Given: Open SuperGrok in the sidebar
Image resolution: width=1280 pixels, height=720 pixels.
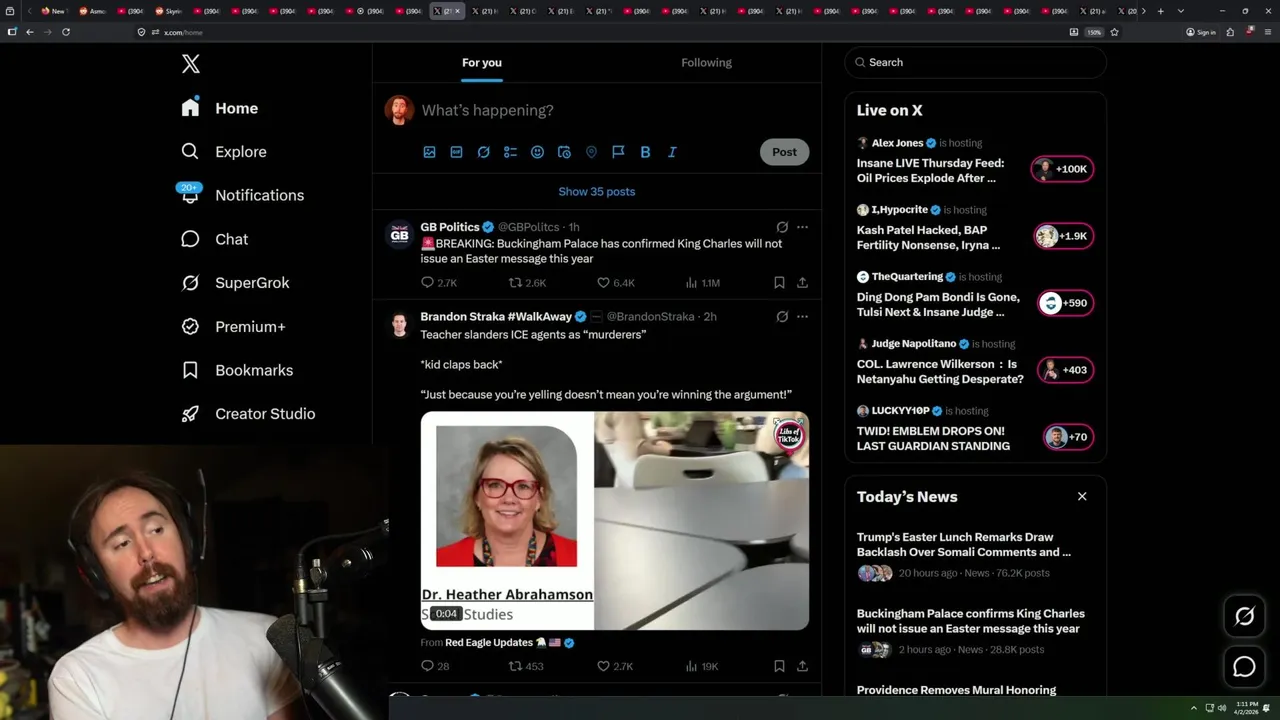Looking at the screenshot, I should pos(235,283).
